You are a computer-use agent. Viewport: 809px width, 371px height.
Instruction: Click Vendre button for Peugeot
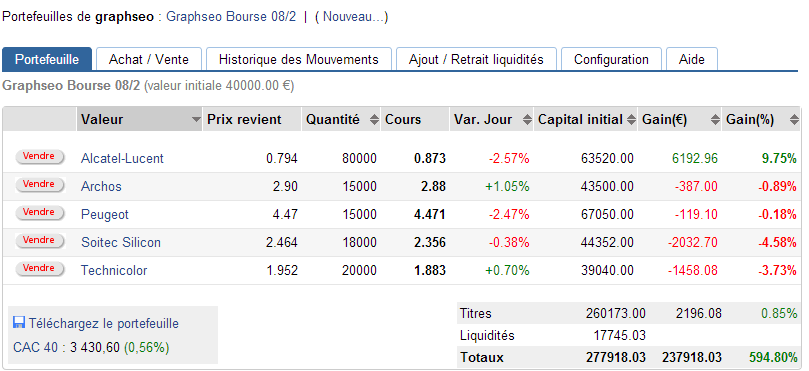click(x=40, y=213)
